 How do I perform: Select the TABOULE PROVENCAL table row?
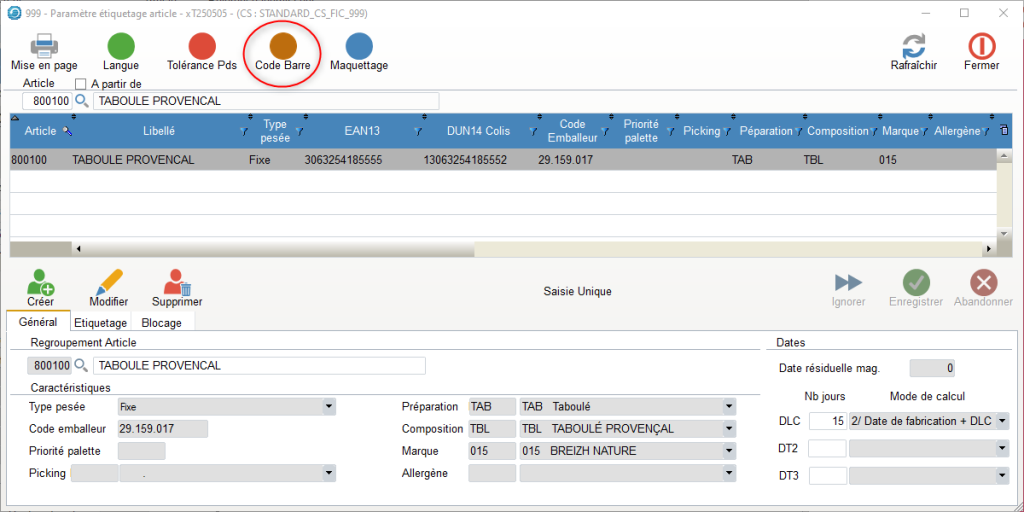(400, 160)
